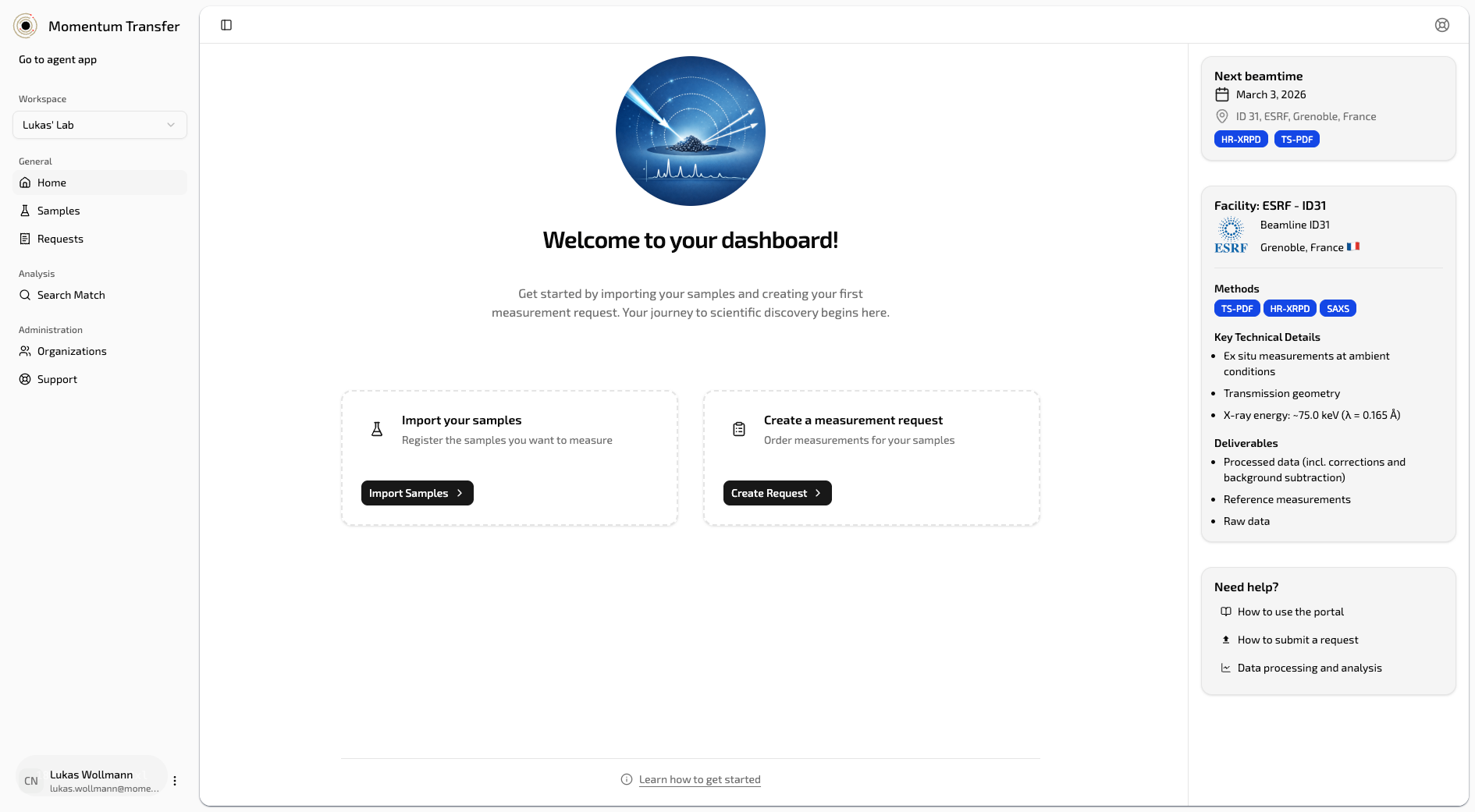Click the How to submit a request upload icon

click(1225, 640)
